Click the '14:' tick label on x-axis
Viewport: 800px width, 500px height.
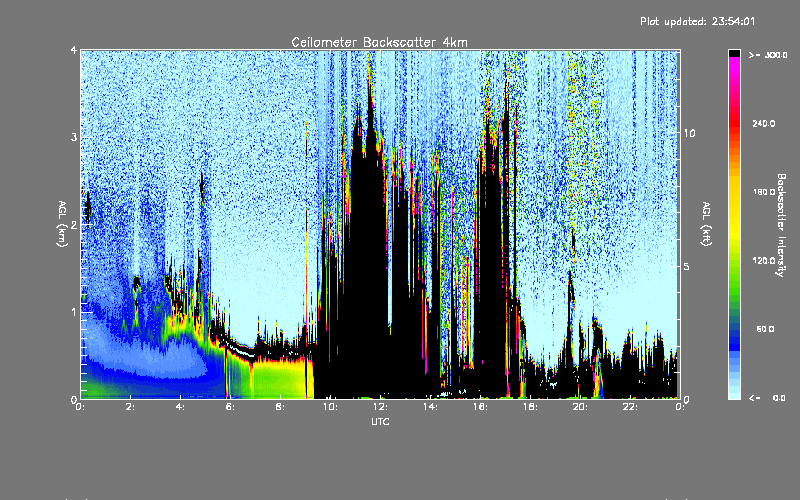430,407
